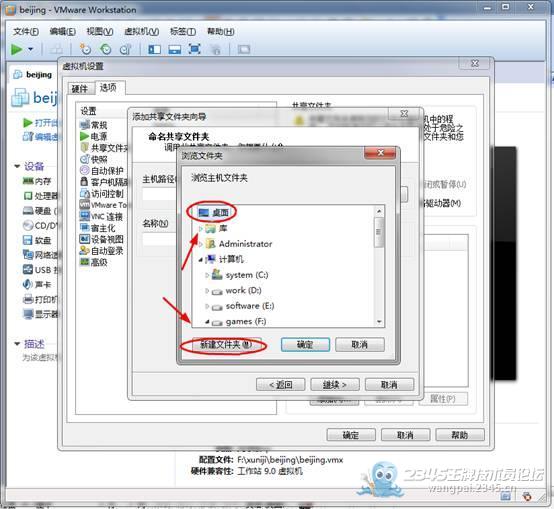The width and height of the screenshot is (554, 509).
Task: Click the thumbnail bar toolbar icon
Action: pyautogui.click(x=175, y=49)
